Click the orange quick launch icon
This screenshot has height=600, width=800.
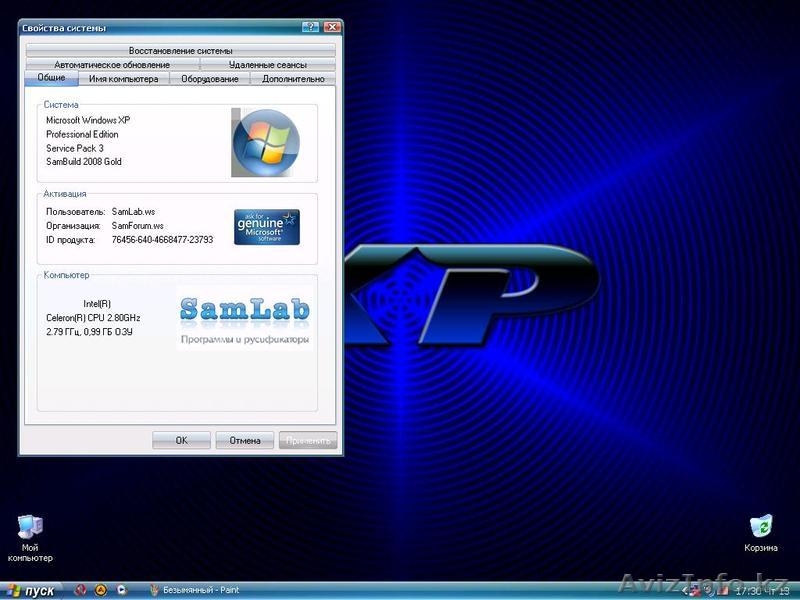(101, 590)
